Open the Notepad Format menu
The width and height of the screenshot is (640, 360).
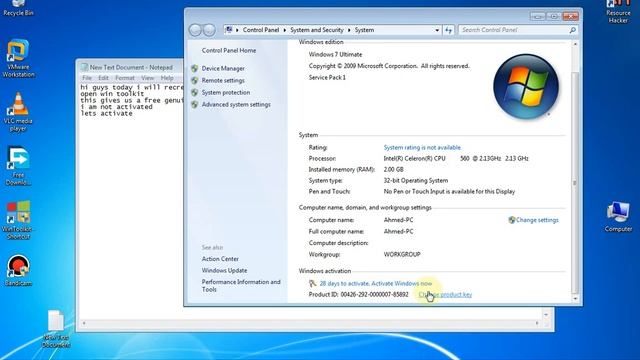pos(125,78)
